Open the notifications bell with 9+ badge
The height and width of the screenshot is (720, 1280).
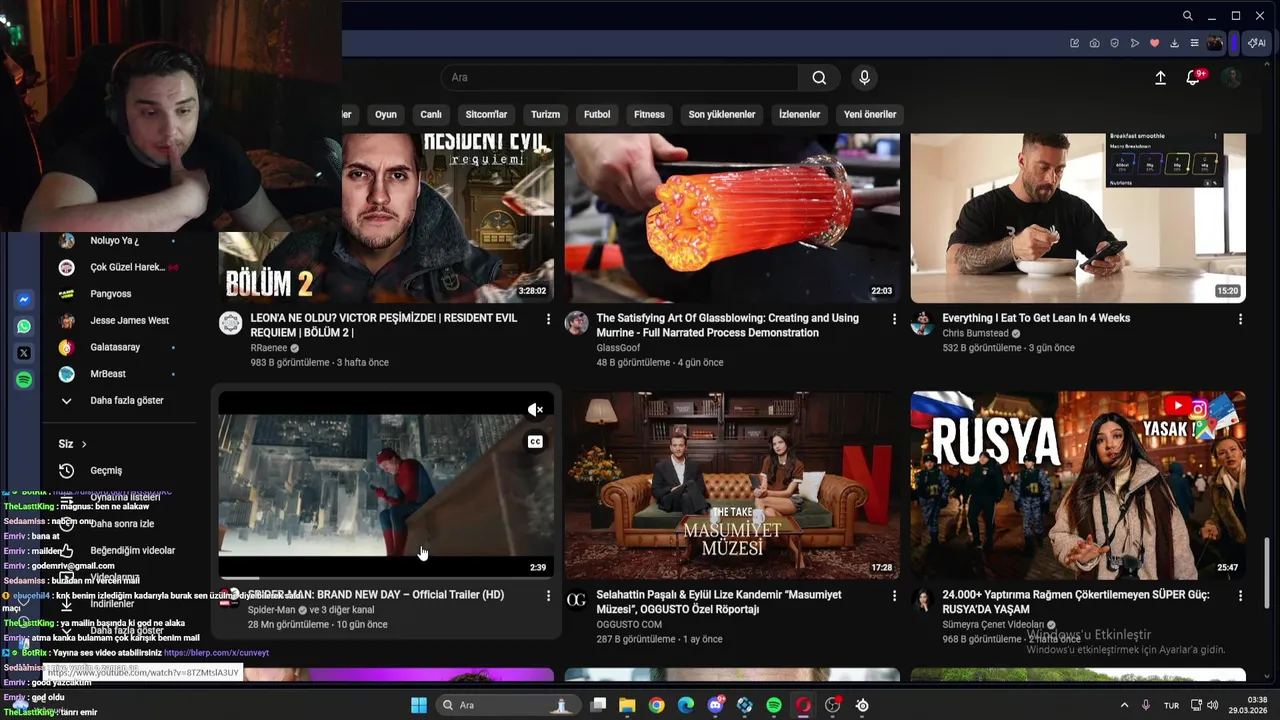pyautogui.click(x=1194, y=77)
